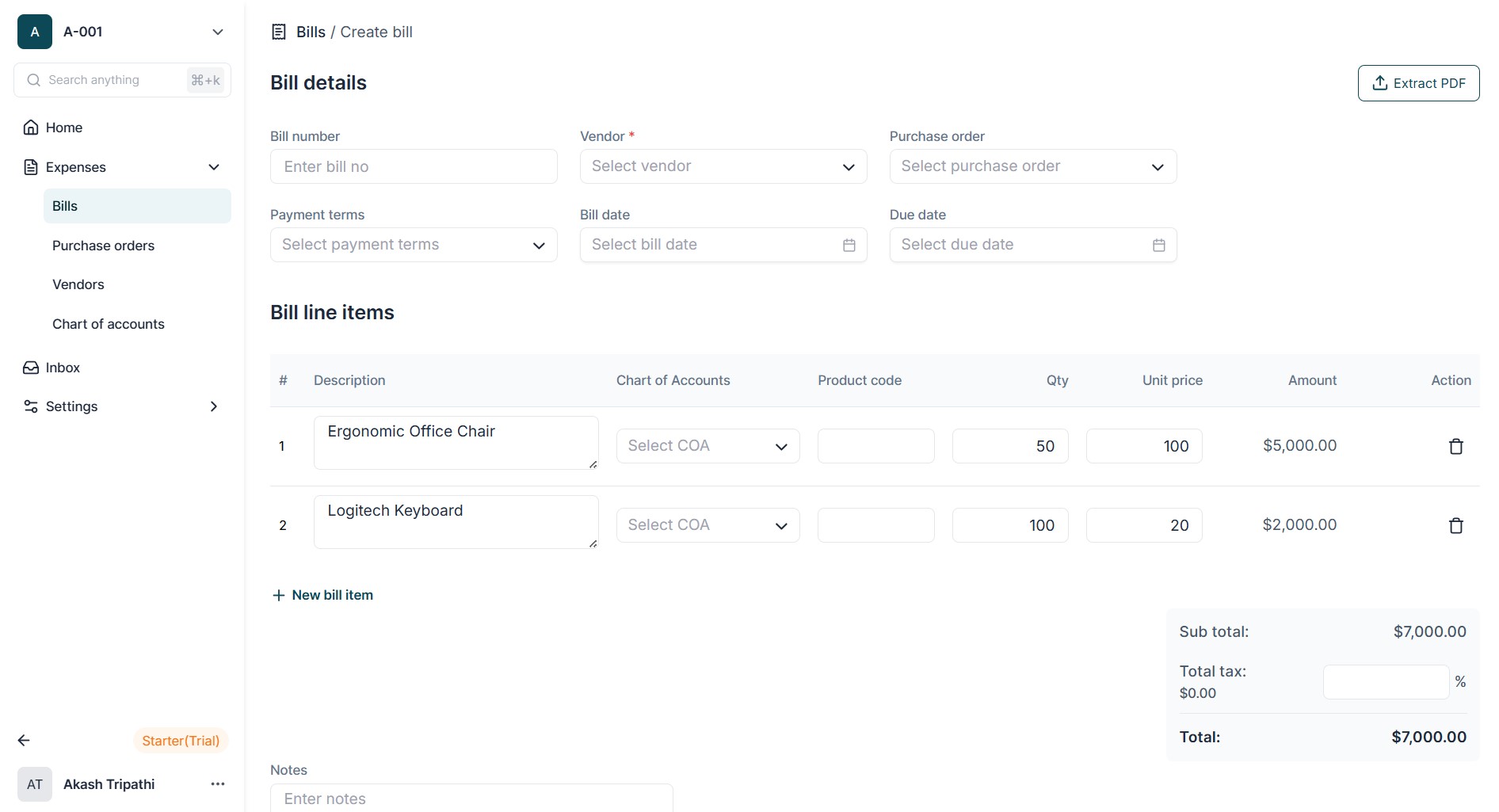
Task: Click trash icon for Logitech Keyboard row
Action: [x=1455, y=526]
